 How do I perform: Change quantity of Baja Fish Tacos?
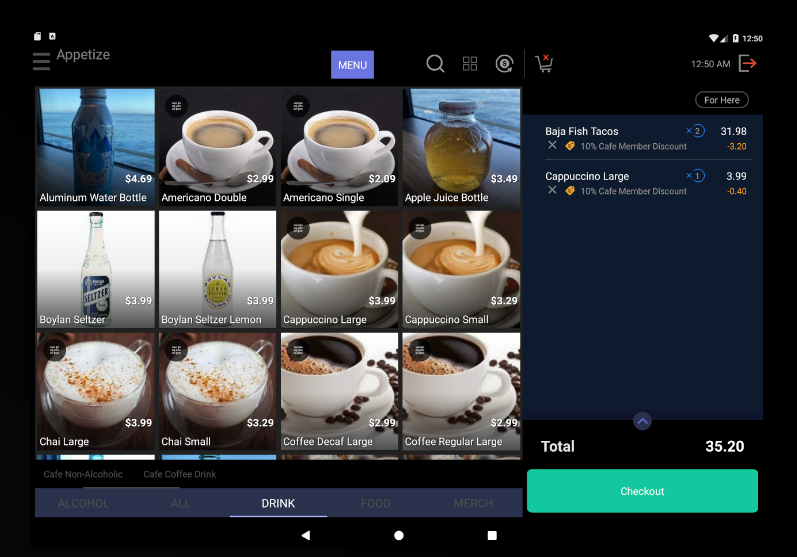tap(696, 131)
